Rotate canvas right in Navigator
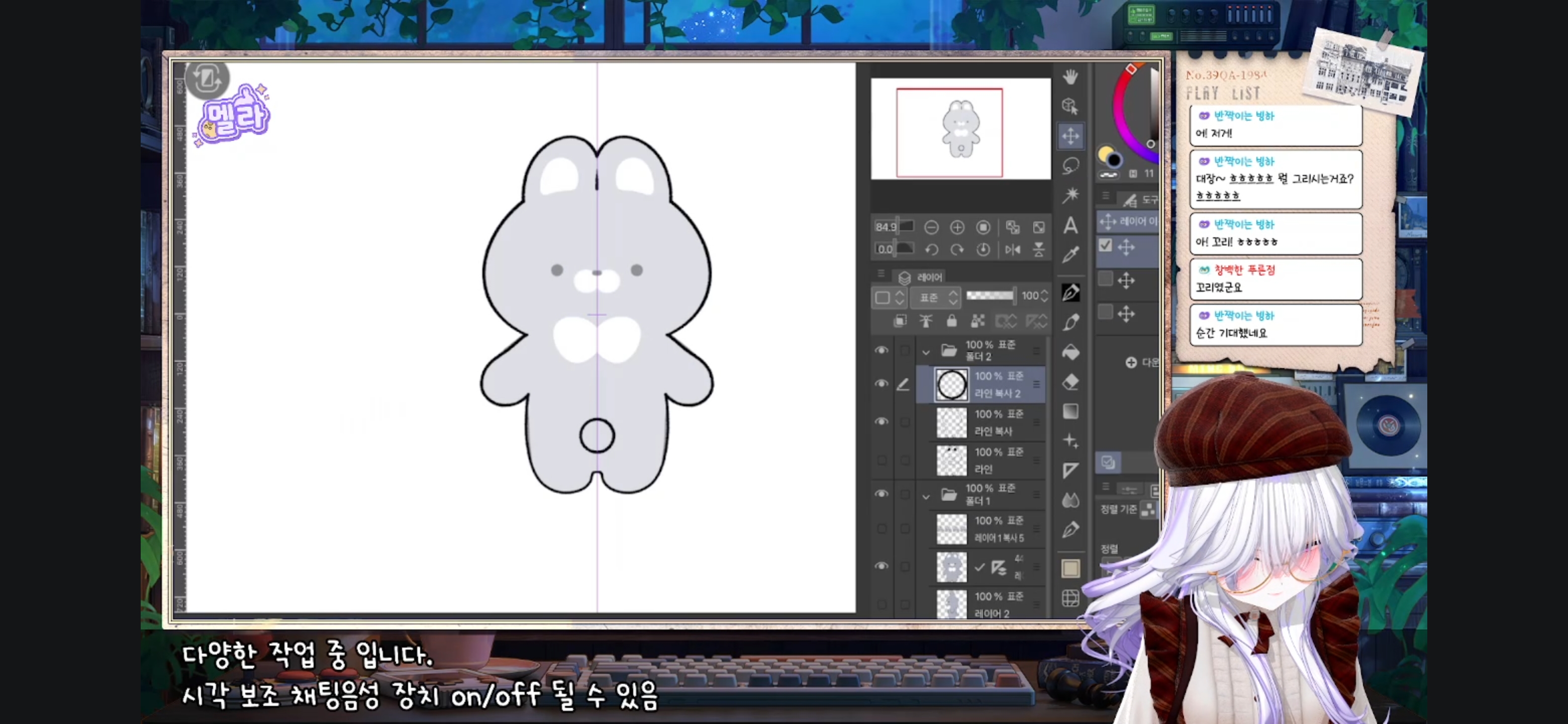The image size is (1568, 724). 957,250
